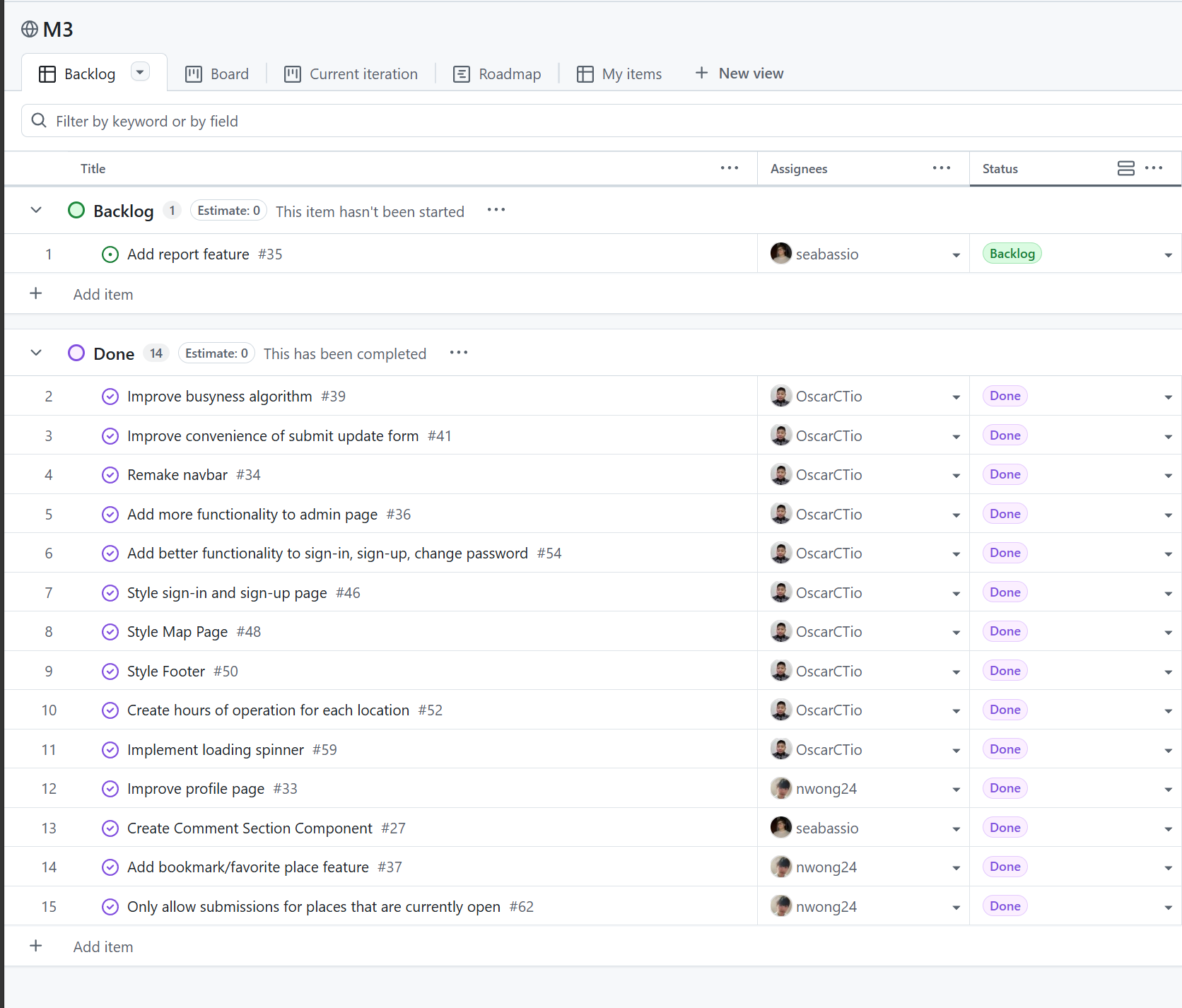
Task: Click closed-issue icon for Remake navbar
Action: 110,475
